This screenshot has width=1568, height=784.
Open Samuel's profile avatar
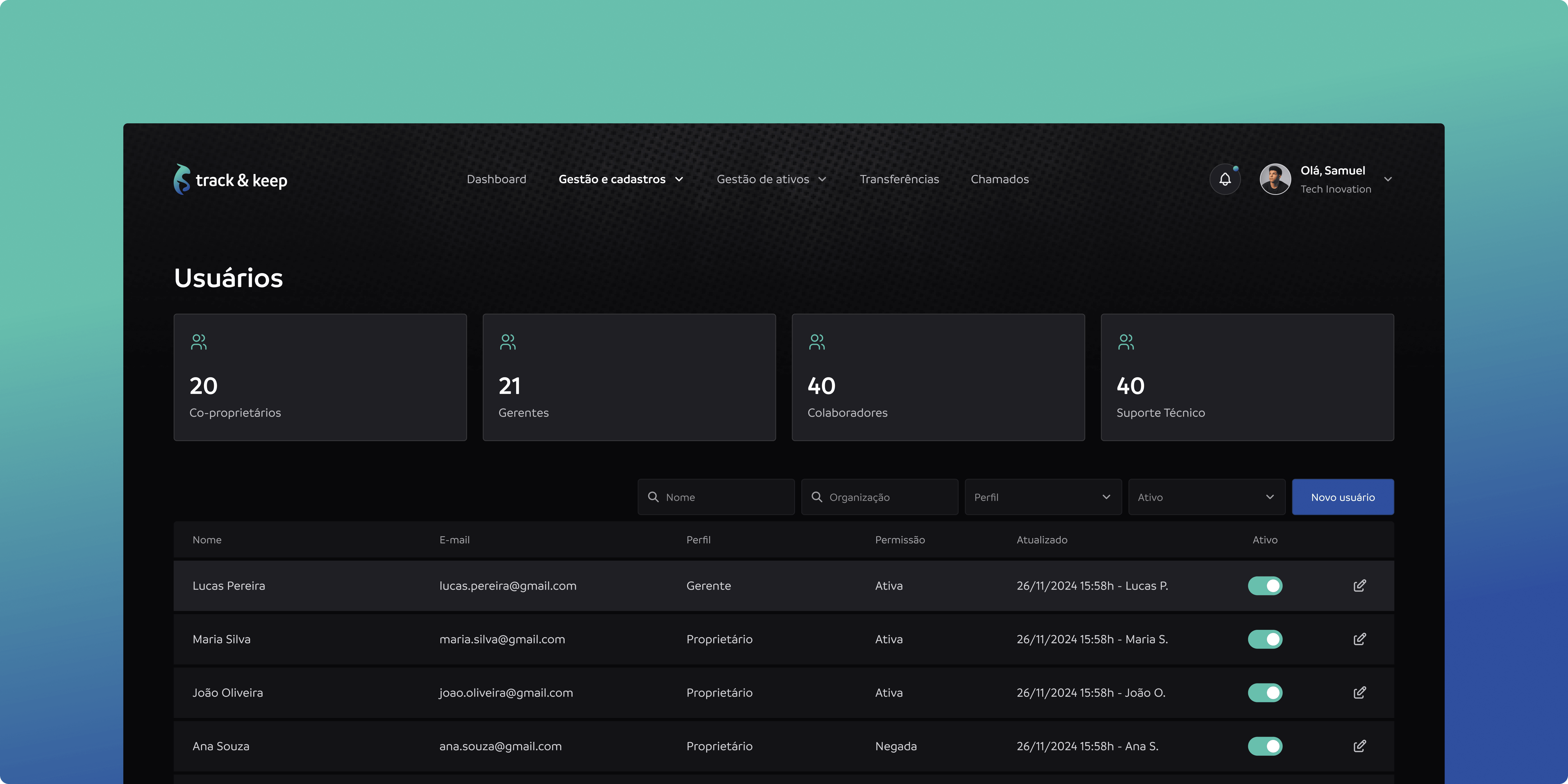point(1275,179)
